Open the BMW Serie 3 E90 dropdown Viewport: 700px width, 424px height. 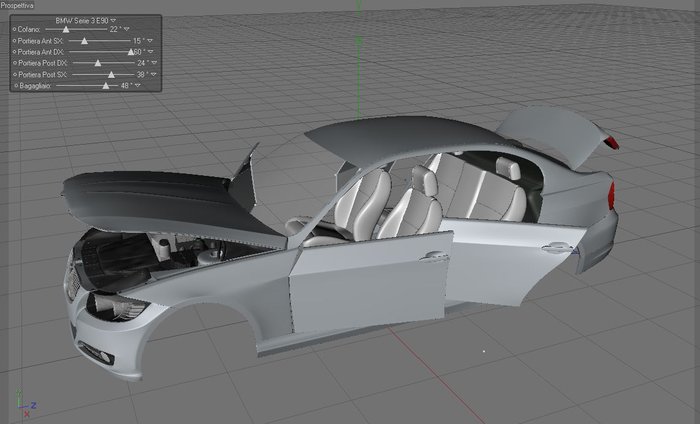pos(113,21)
